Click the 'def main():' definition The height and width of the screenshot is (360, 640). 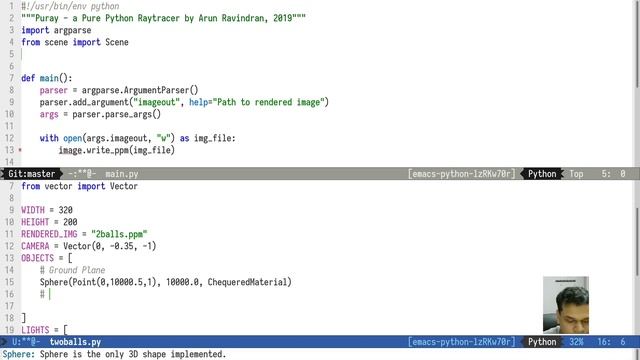[47, 78]
